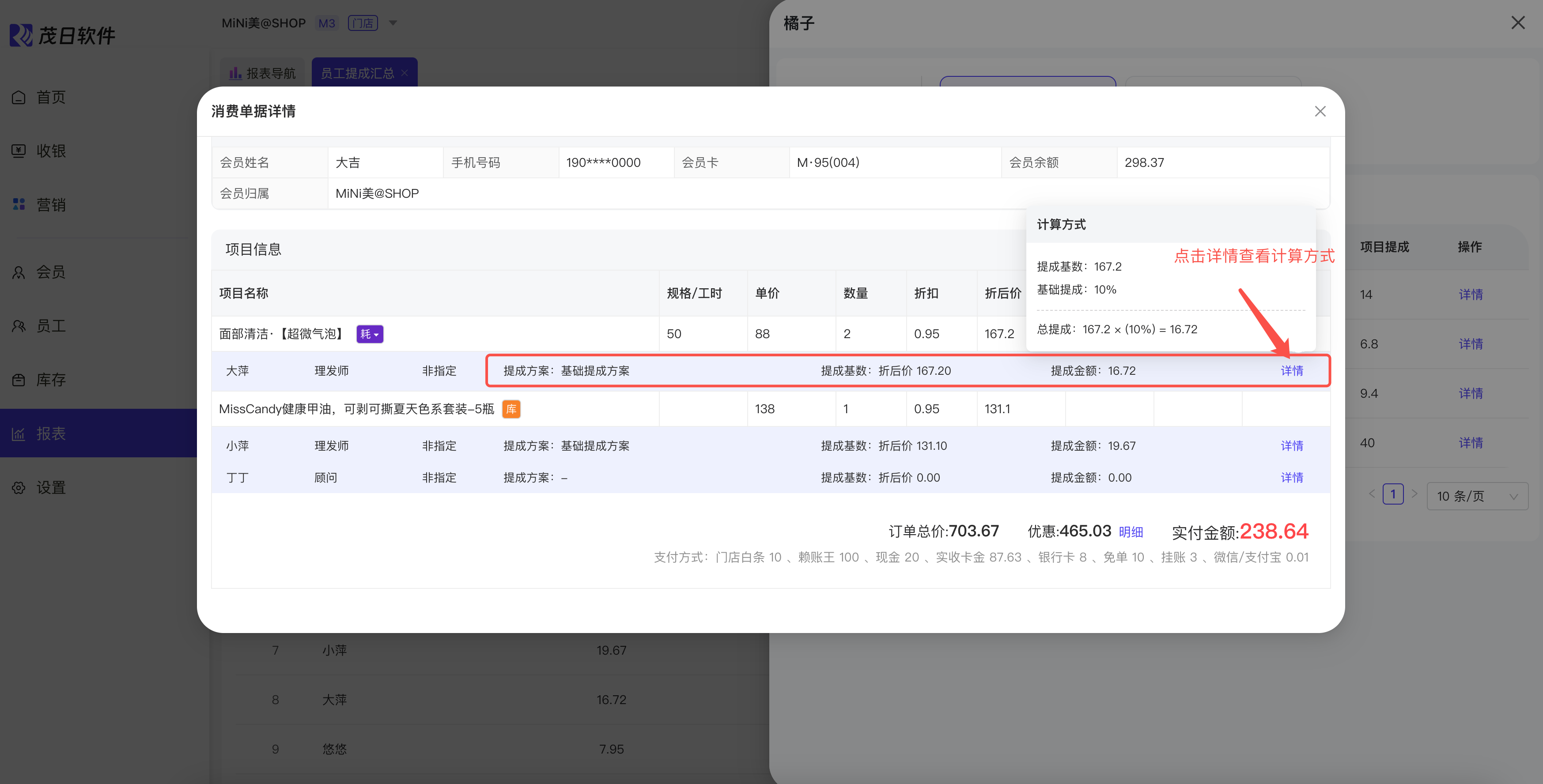Image resolution: width=1543 pixels, height=784 pixels.
Task: Click MissCandy健康甲油 product name
Action: click(x=356, y=409)
